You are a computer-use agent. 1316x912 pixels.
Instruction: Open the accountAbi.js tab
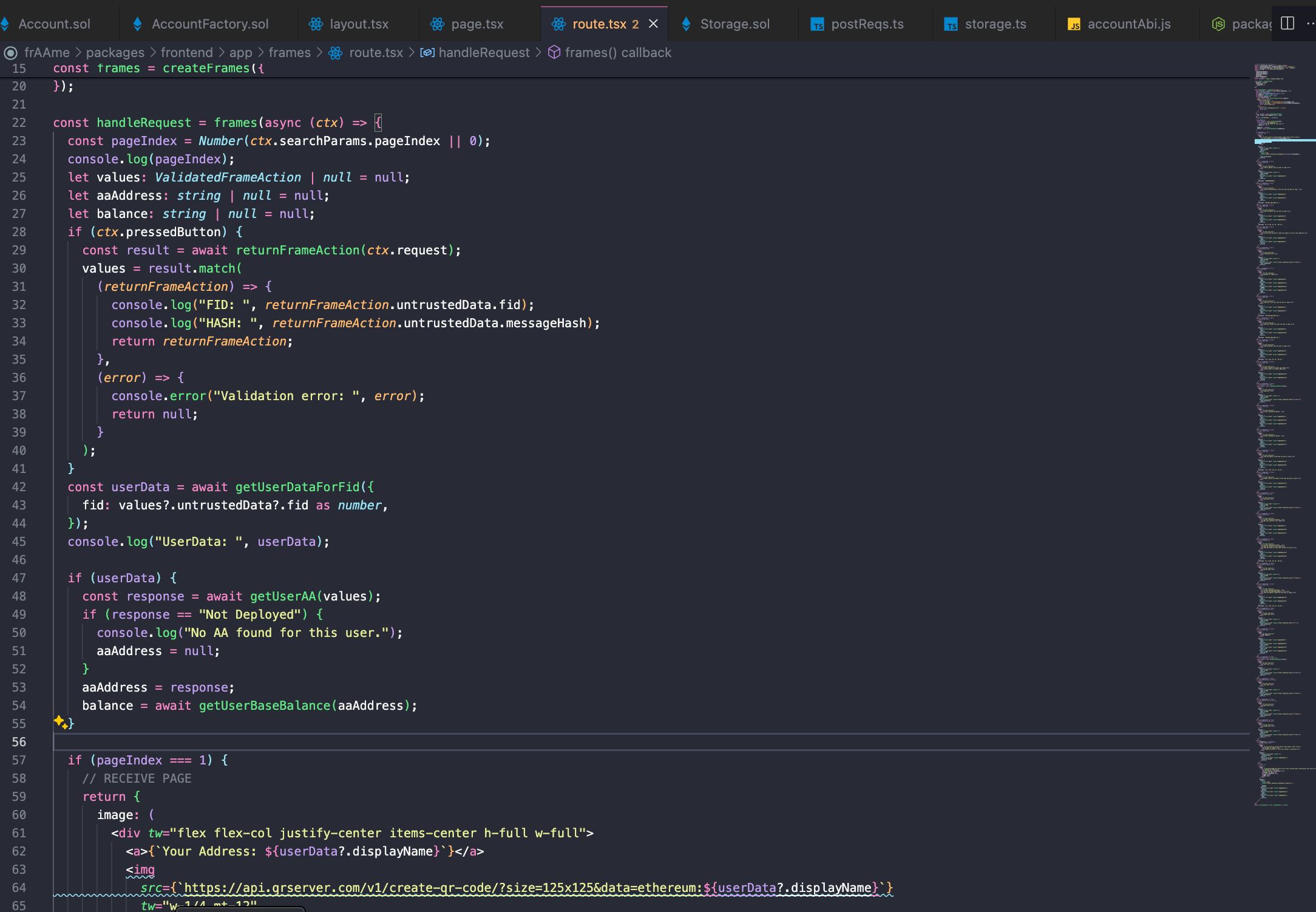click(x=1129, y=24)
